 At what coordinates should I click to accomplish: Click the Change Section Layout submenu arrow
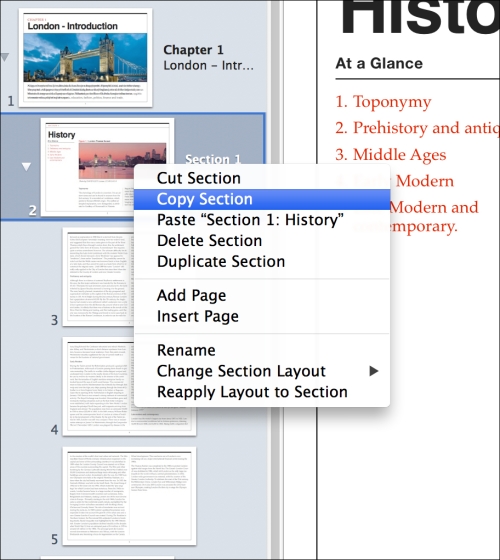click(x=374, y=371)
